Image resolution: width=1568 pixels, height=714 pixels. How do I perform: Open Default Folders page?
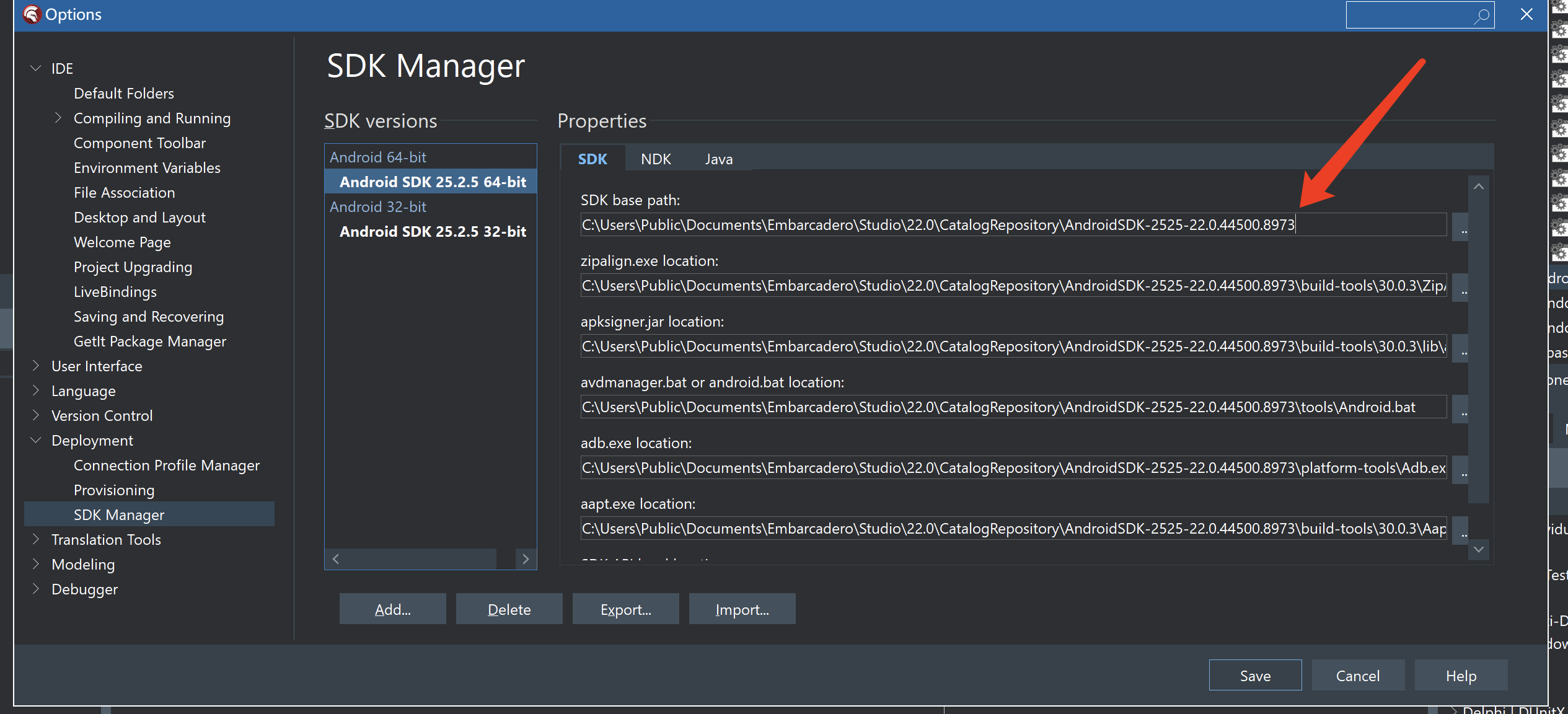pyautogui.click(x=124, y=93)
